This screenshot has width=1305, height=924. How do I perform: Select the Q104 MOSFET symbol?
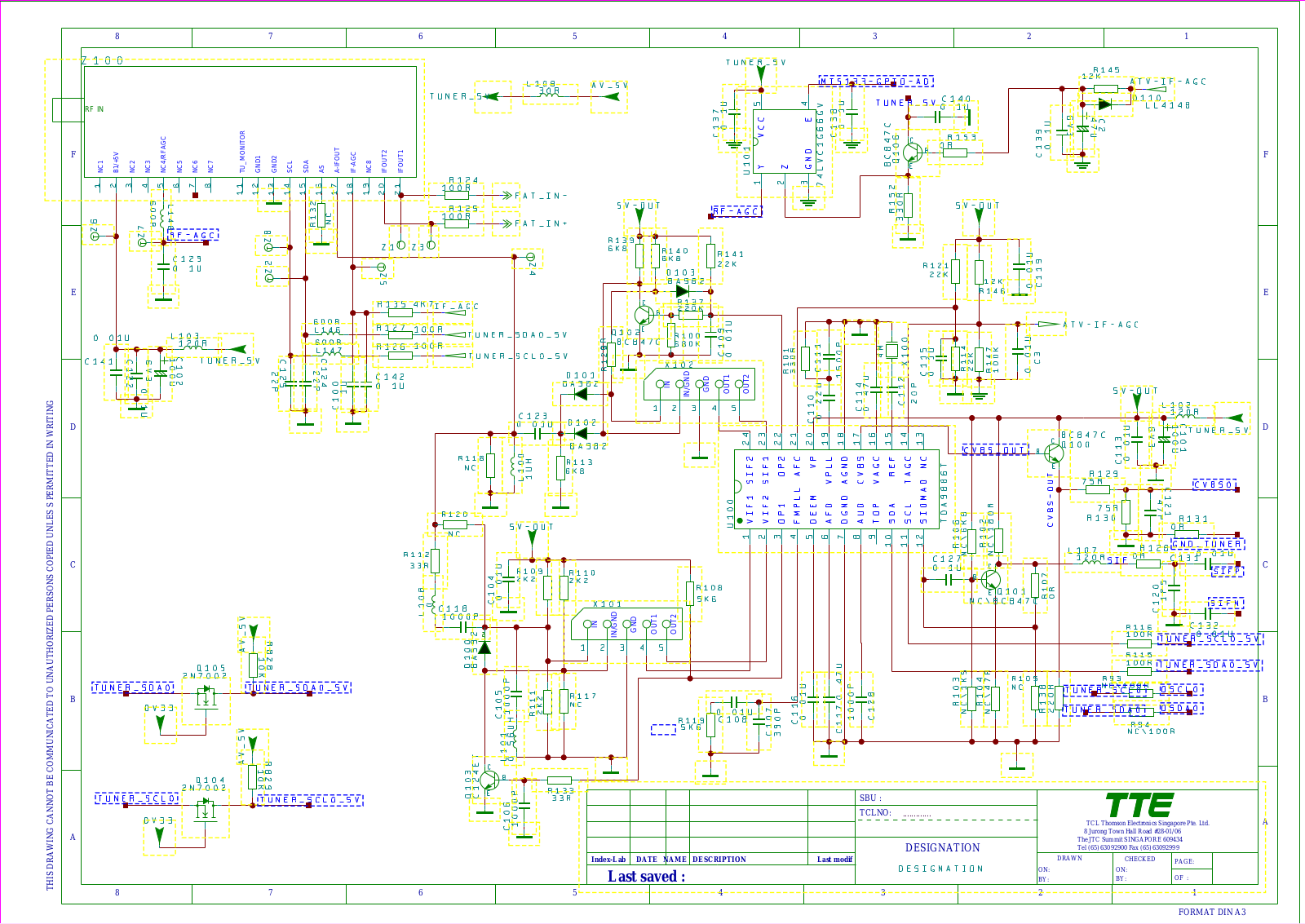(205, 808)
